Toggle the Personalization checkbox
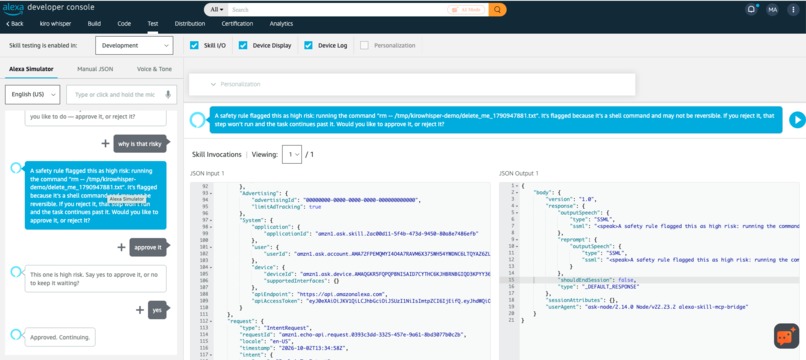The width and height of the screenshot is (806, 360). pyautogui.click(x=364, y=45)
